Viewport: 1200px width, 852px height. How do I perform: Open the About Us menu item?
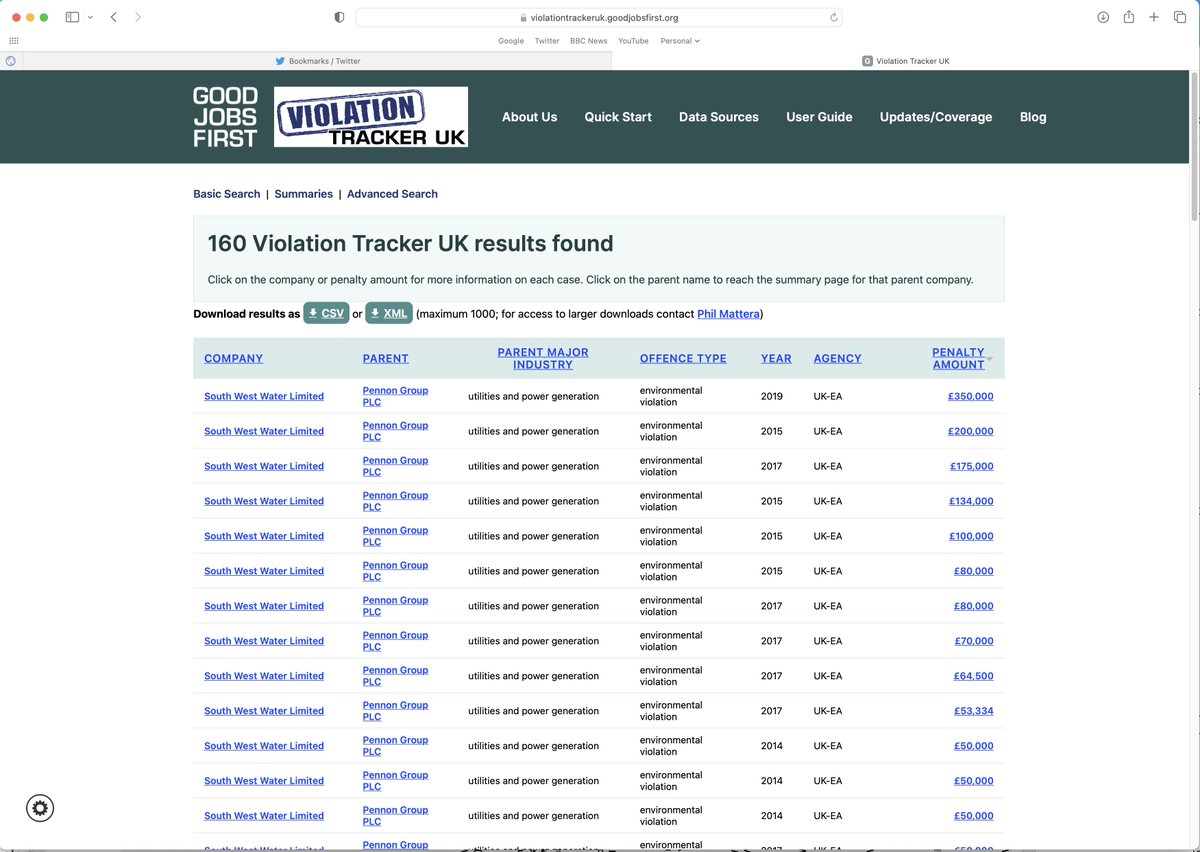[x=529, y=117]
